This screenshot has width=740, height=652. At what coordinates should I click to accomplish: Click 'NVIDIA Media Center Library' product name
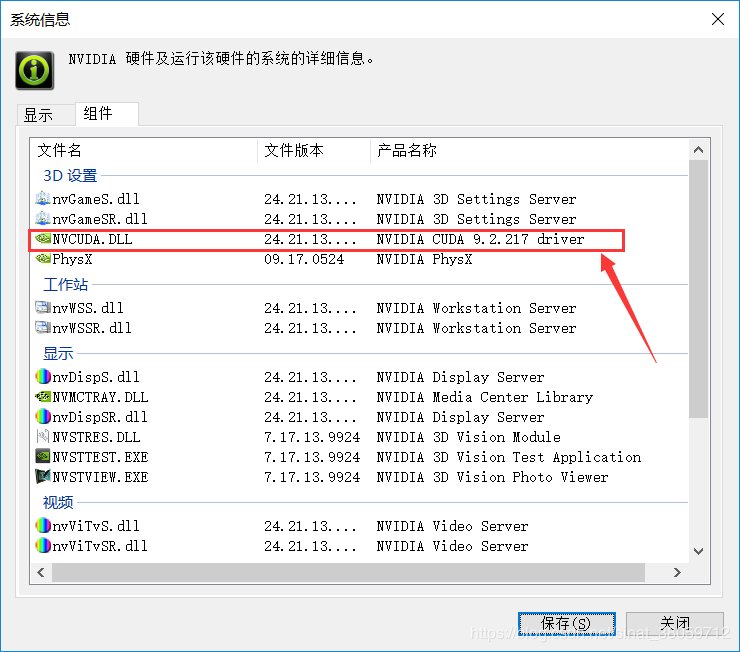tap(485, 397)
